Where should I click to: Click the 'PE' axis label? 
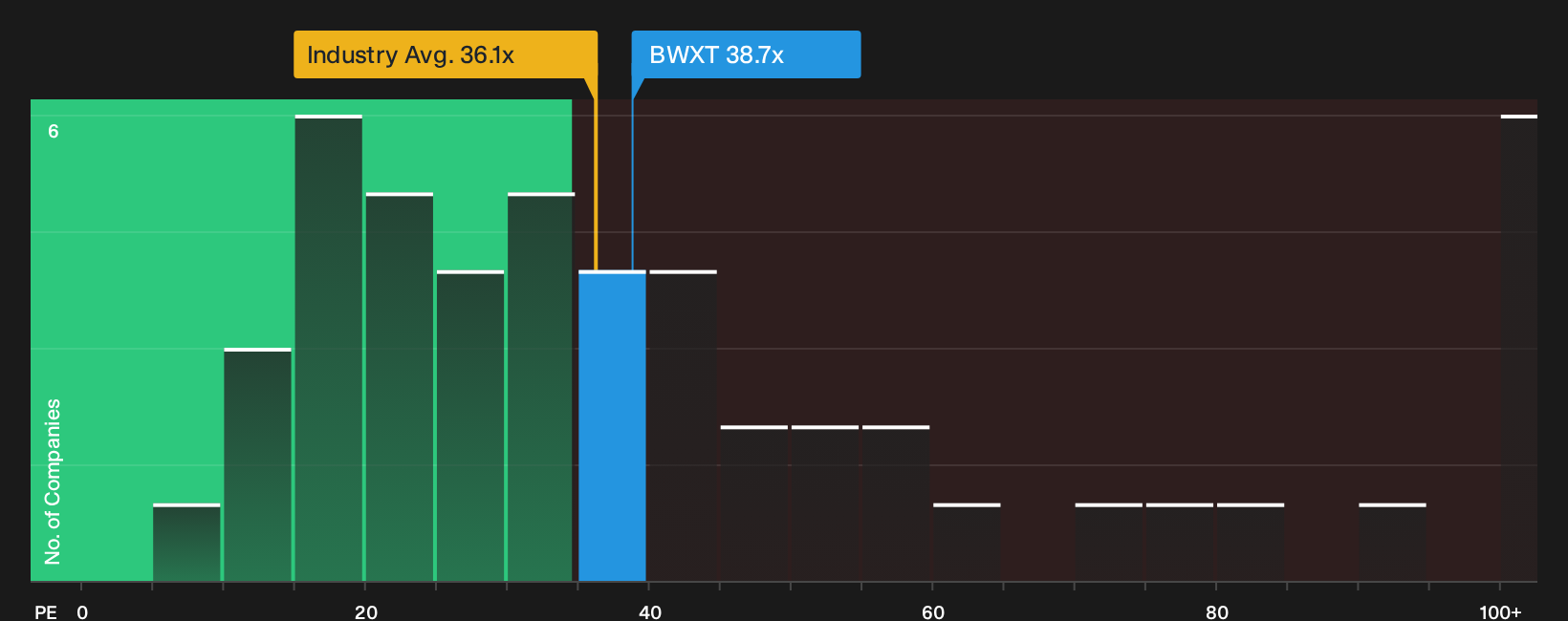coord(46,612)
